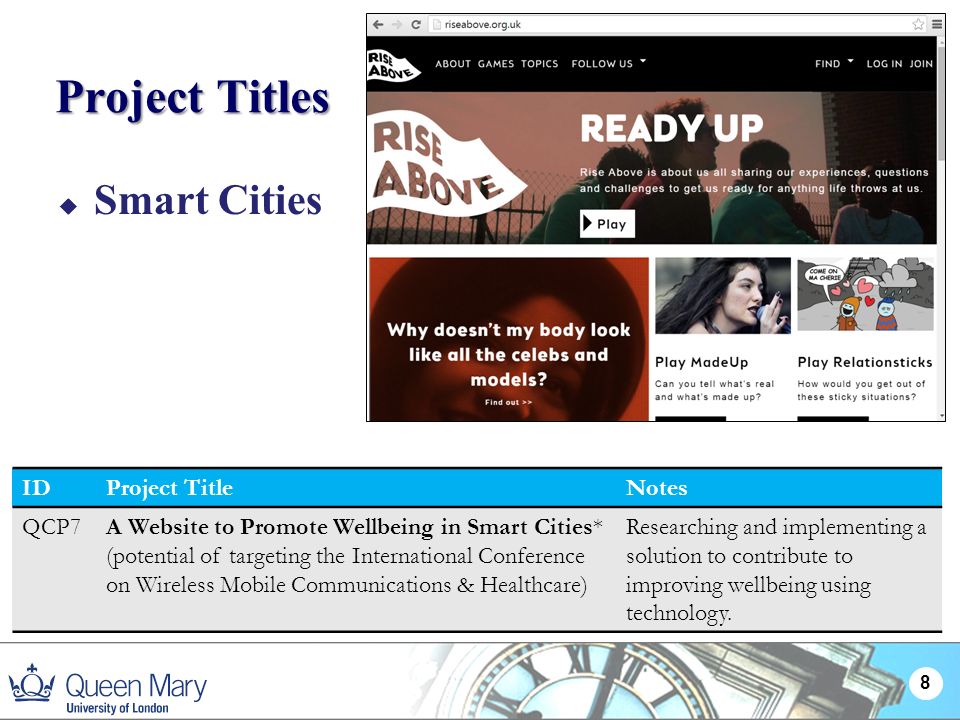Click the browser forward arrow
Screen dimensions: 960x720
click(397, 24)
